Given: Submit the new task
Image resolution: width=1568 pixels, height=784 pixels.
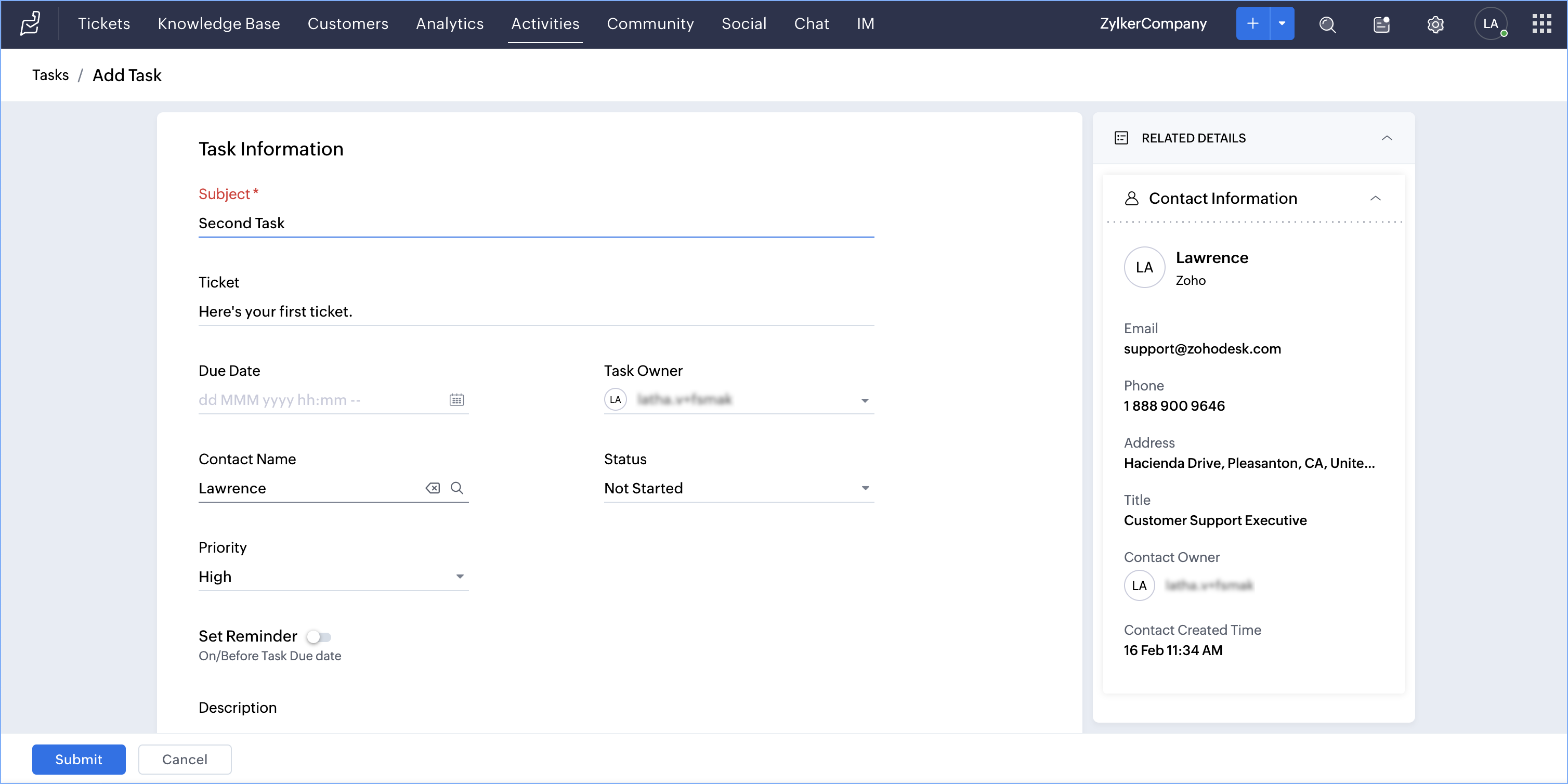Looking at the screenshot, I should point(79,759).
